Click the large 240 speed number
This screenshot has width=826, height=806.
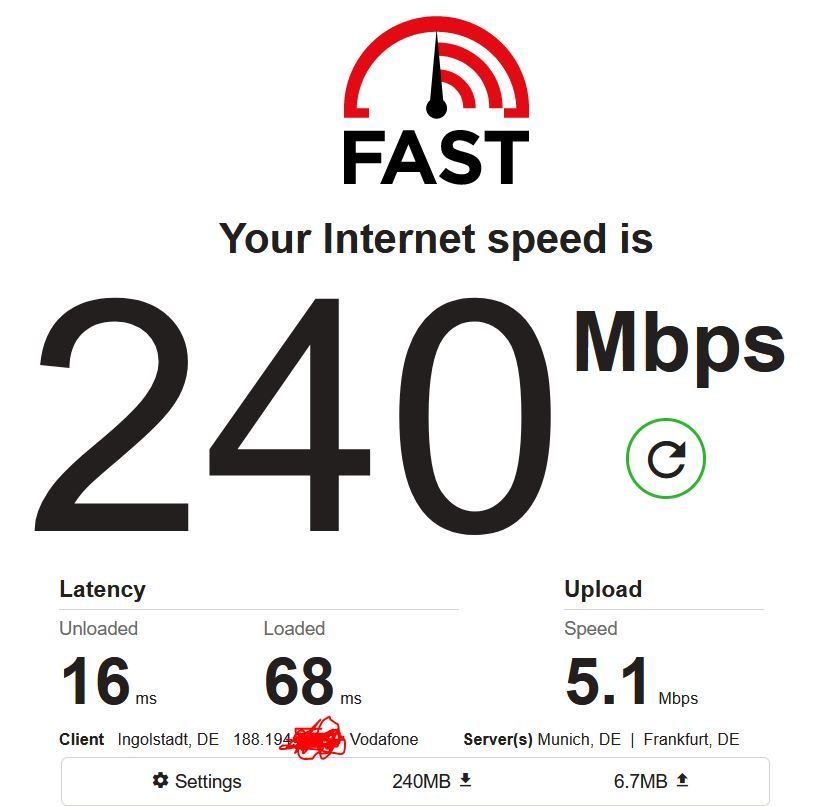click(293, 416)
